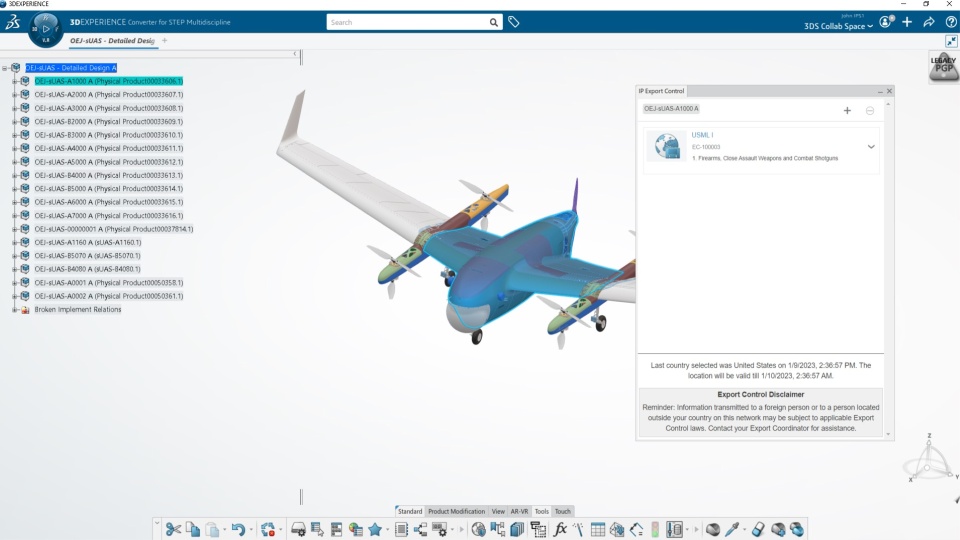Collapse the tree panel with left arrow handle
Image resolution: width=960 pixels, height=540 pixels.
pos(295,54)
